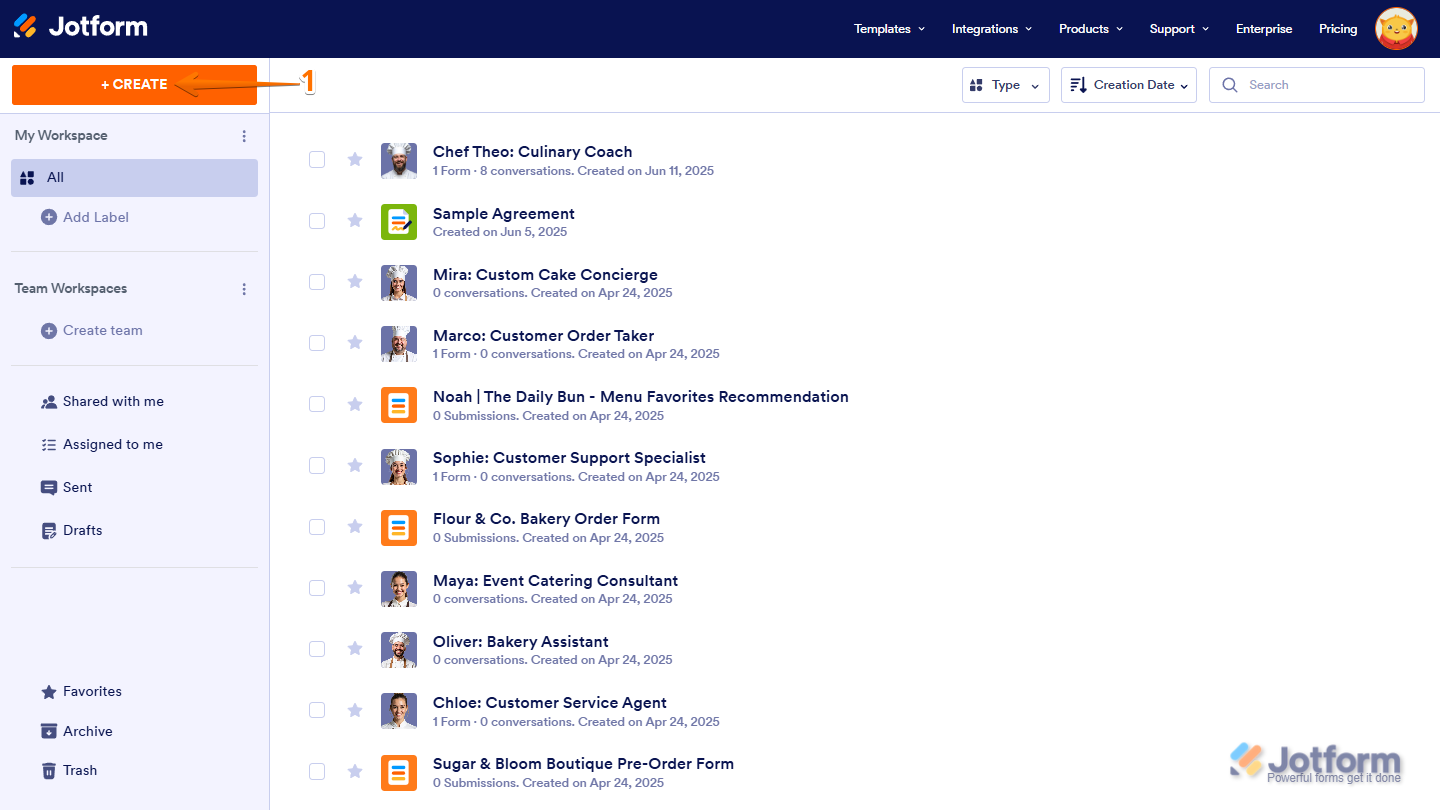Expand the Templates menu in header

click(x=889, y=29)
